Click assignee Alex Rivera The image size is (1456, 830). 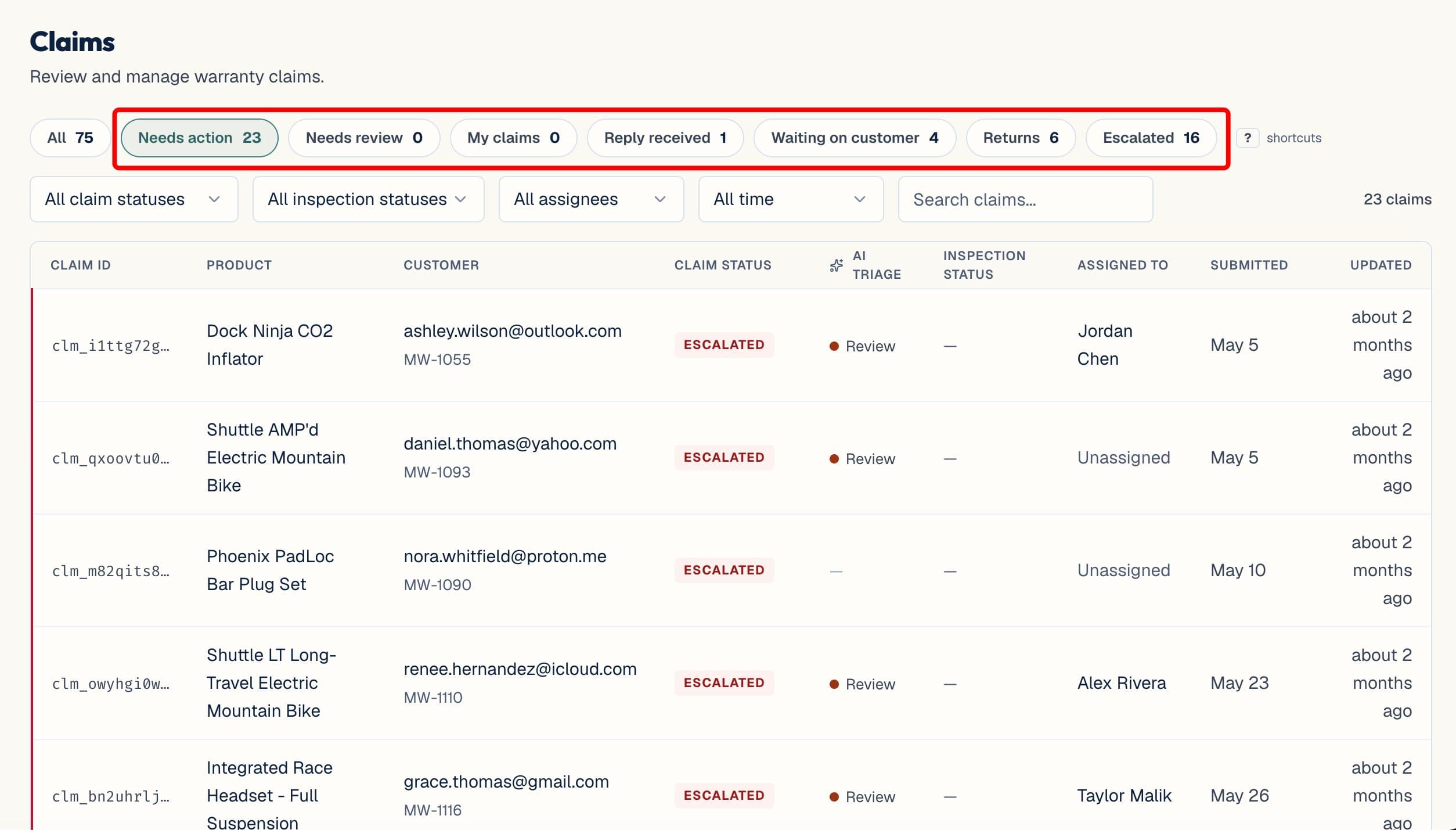1122,683
